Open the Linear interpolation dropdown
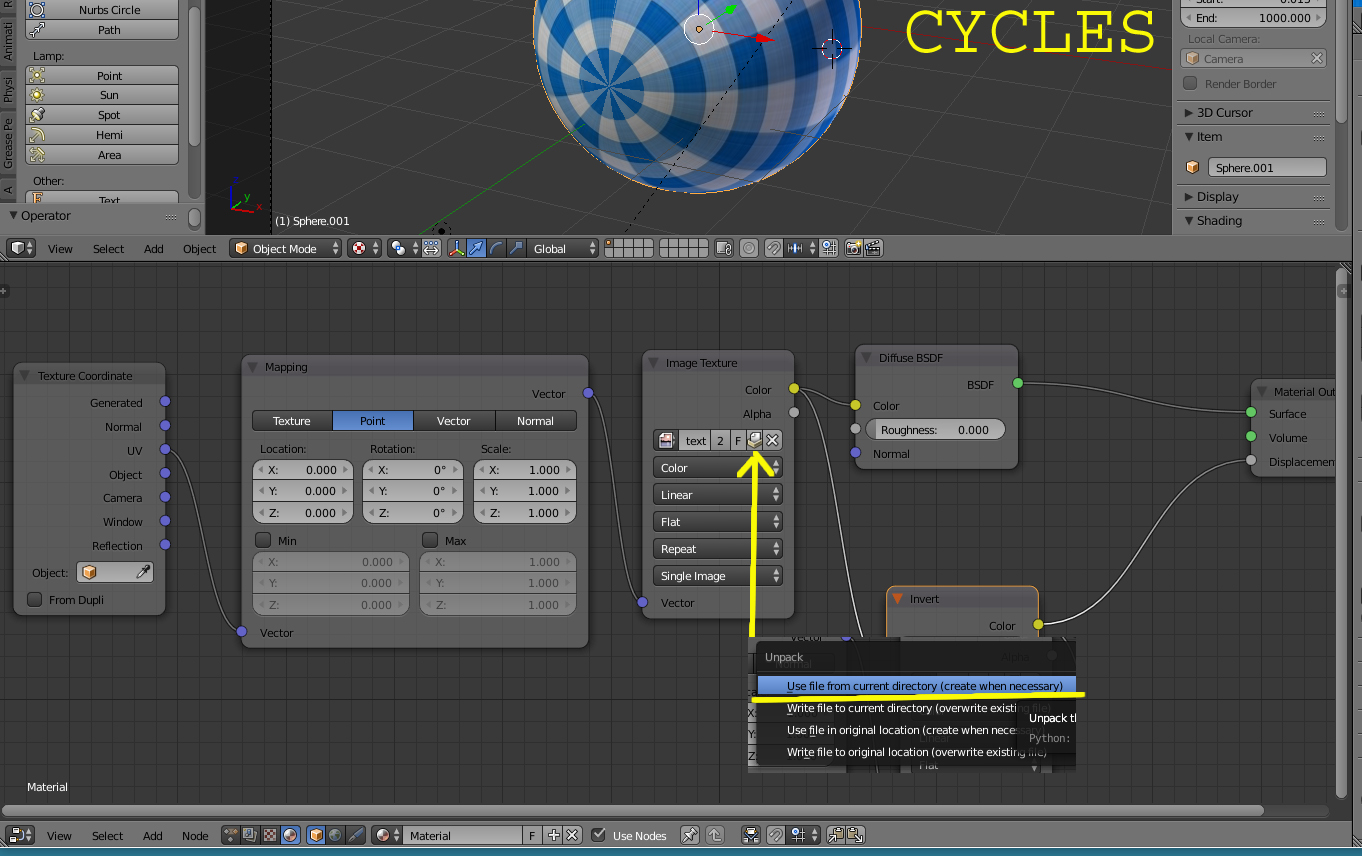Viewport: 1362px width, 856px height. point(718,494)
